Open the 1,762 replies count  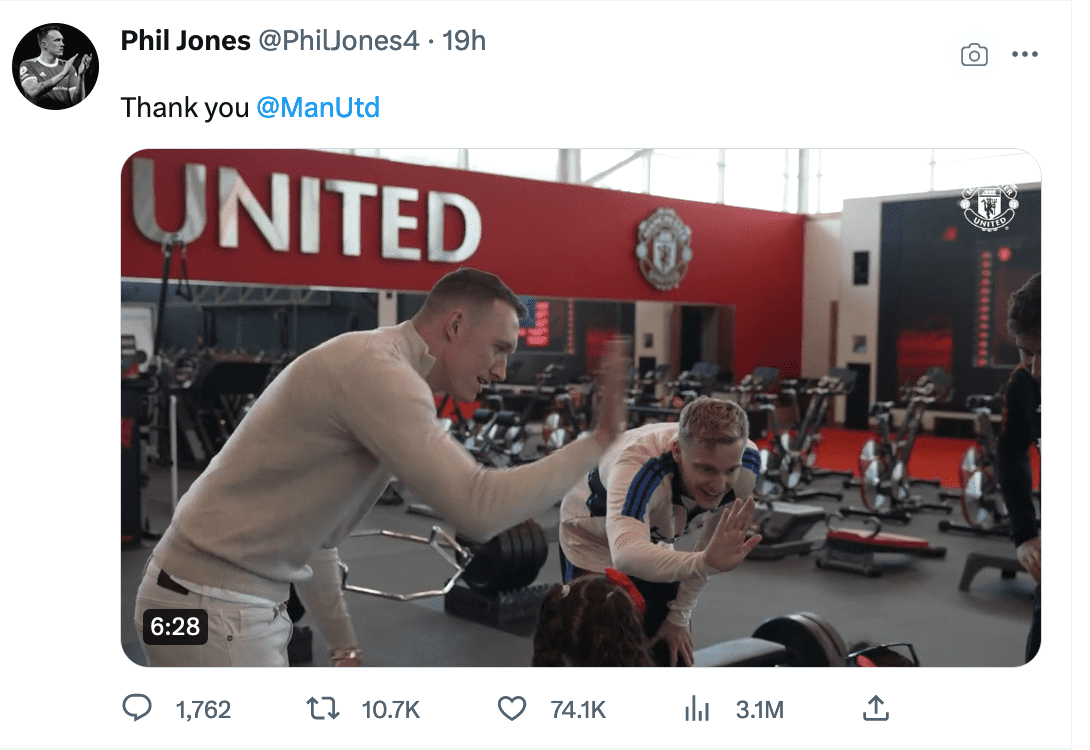click(x=203, y=710)
